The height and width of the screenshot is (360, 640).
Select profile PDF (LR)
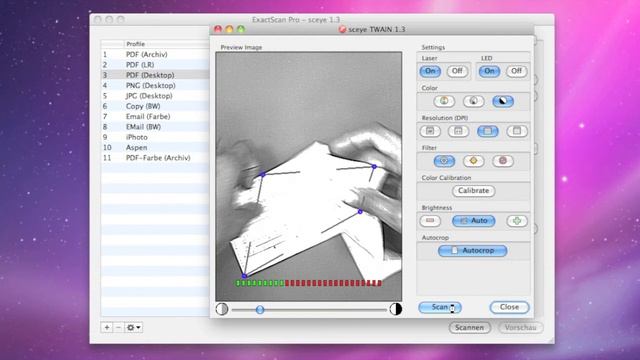155,64
